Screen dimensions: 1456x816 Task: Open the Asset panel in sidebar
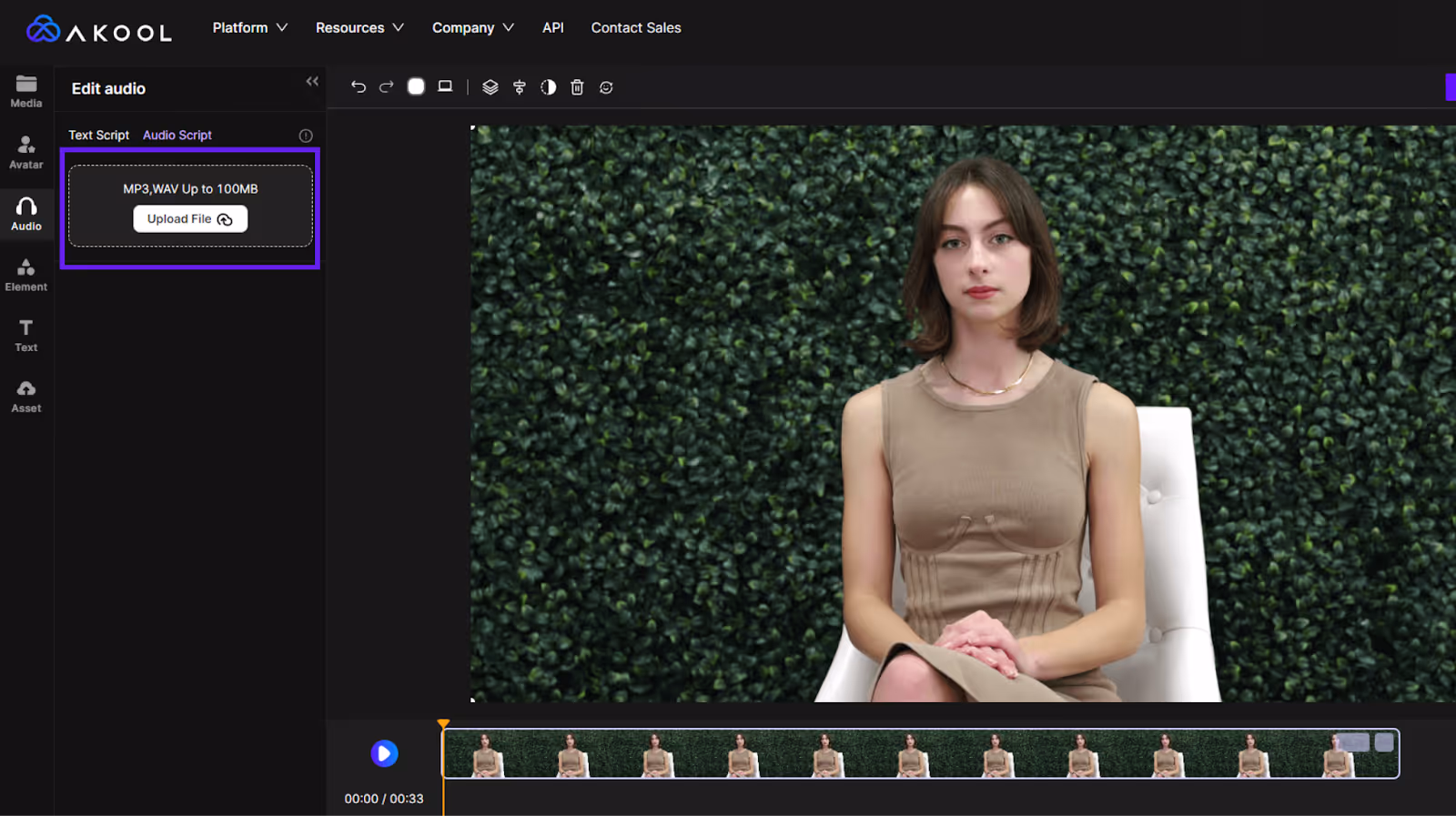pos(26,397)
